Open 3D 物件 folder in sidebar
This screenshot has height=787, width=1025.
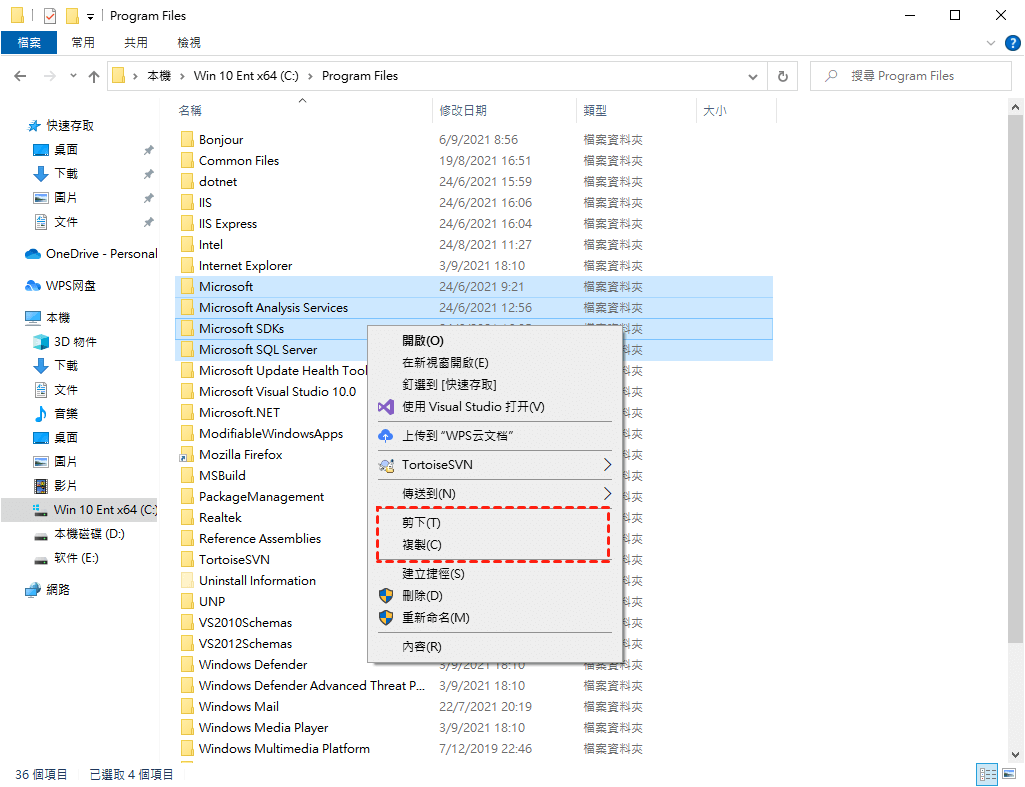[x=65, y=342]
